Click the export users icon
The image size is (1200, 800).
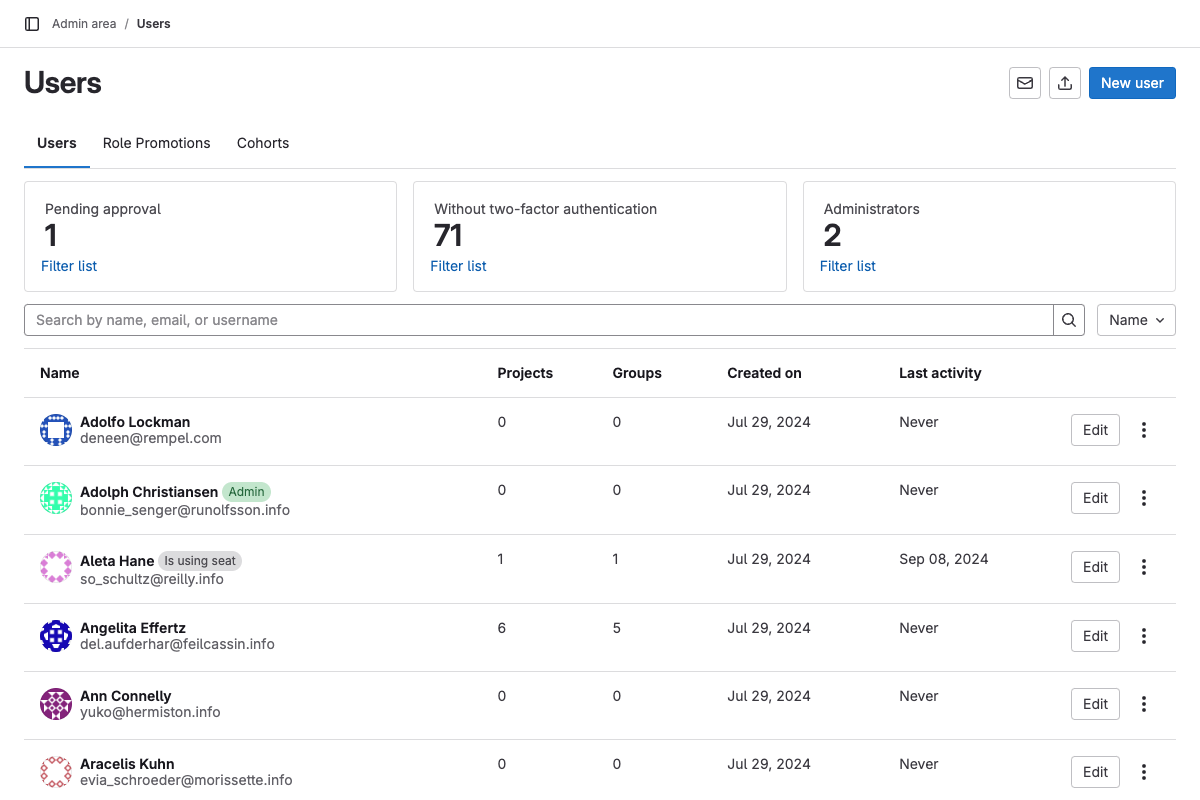1064,83
